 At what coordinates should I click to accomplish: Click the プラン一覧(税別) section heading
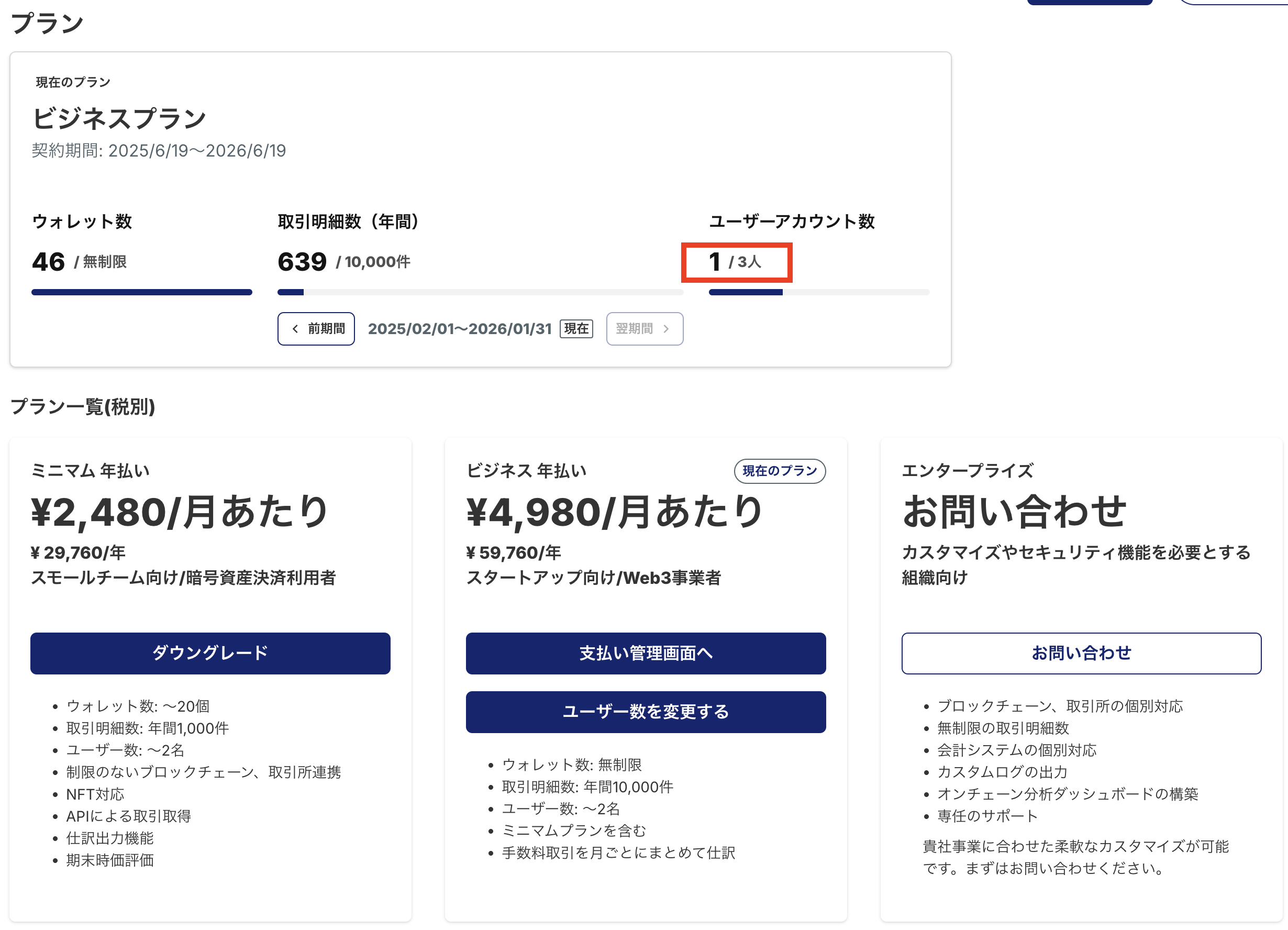coord(83,407)
